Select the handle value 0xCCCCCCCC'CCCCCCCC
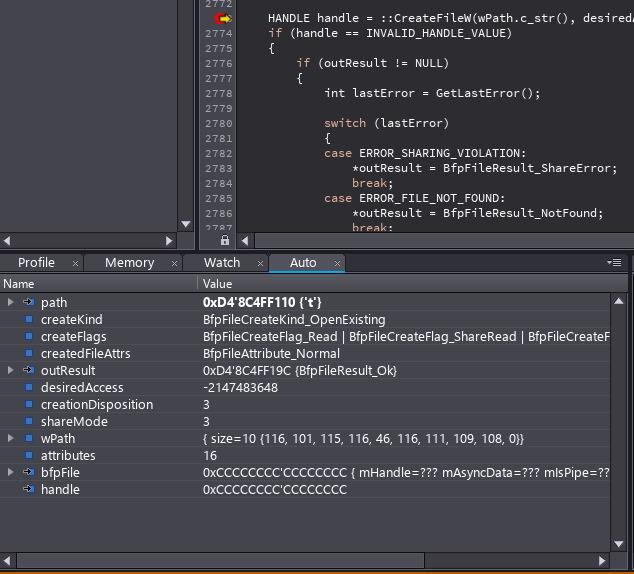Screen dimensions: 634x574 click(275, 490)
